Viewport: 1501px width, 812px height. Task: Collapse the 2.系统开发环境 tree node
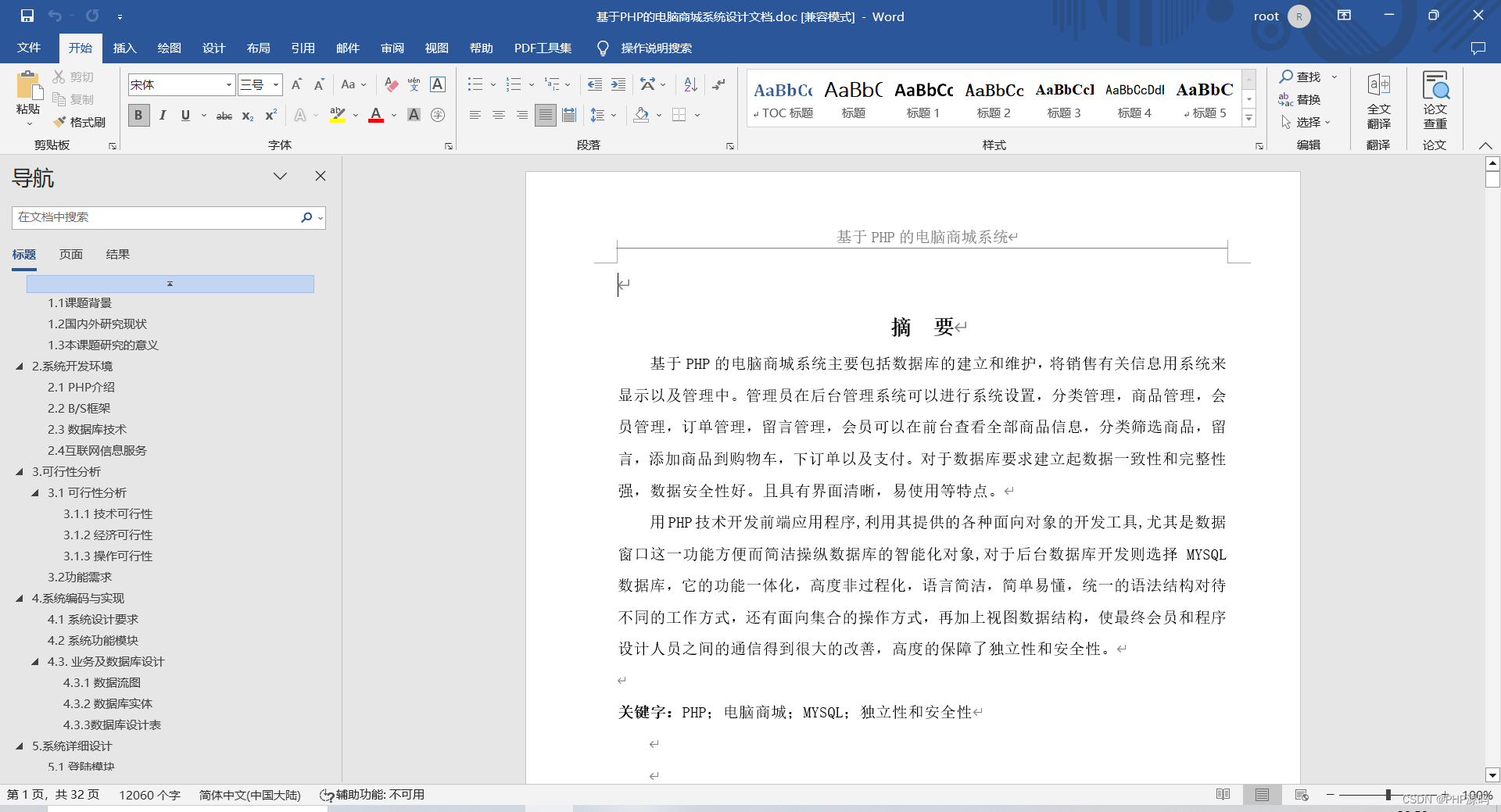tap(20, 366)
